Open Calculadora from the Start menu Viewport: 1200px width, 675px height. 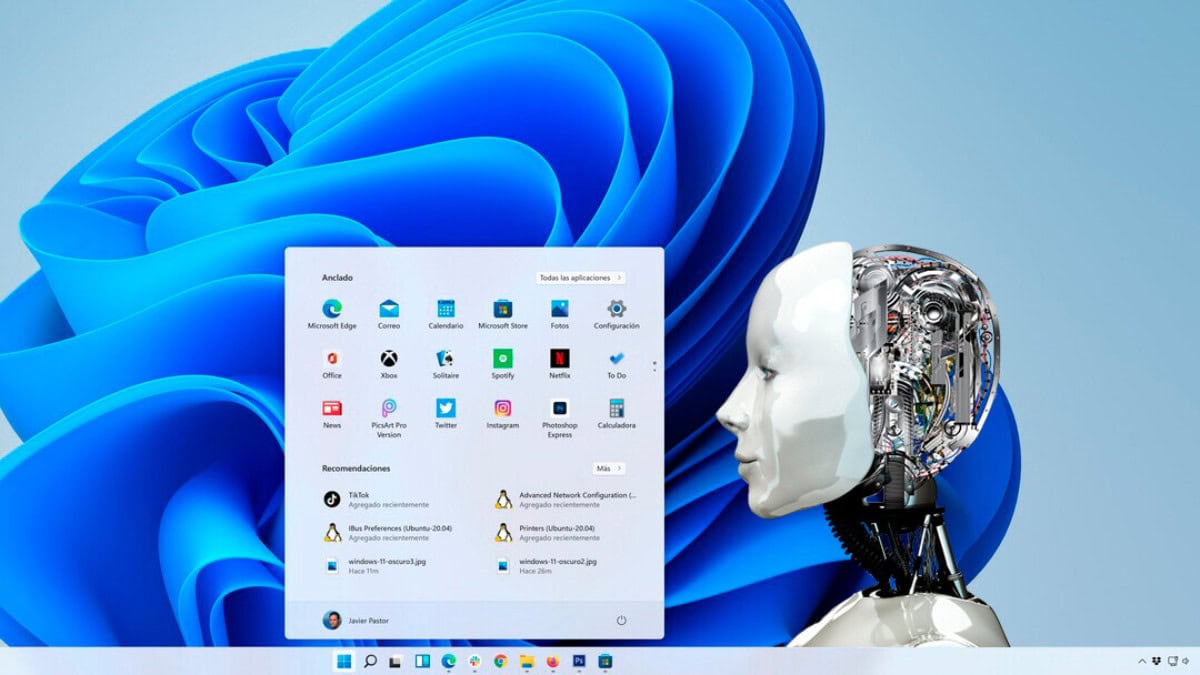pyautogui.click(x=617, y=410)
